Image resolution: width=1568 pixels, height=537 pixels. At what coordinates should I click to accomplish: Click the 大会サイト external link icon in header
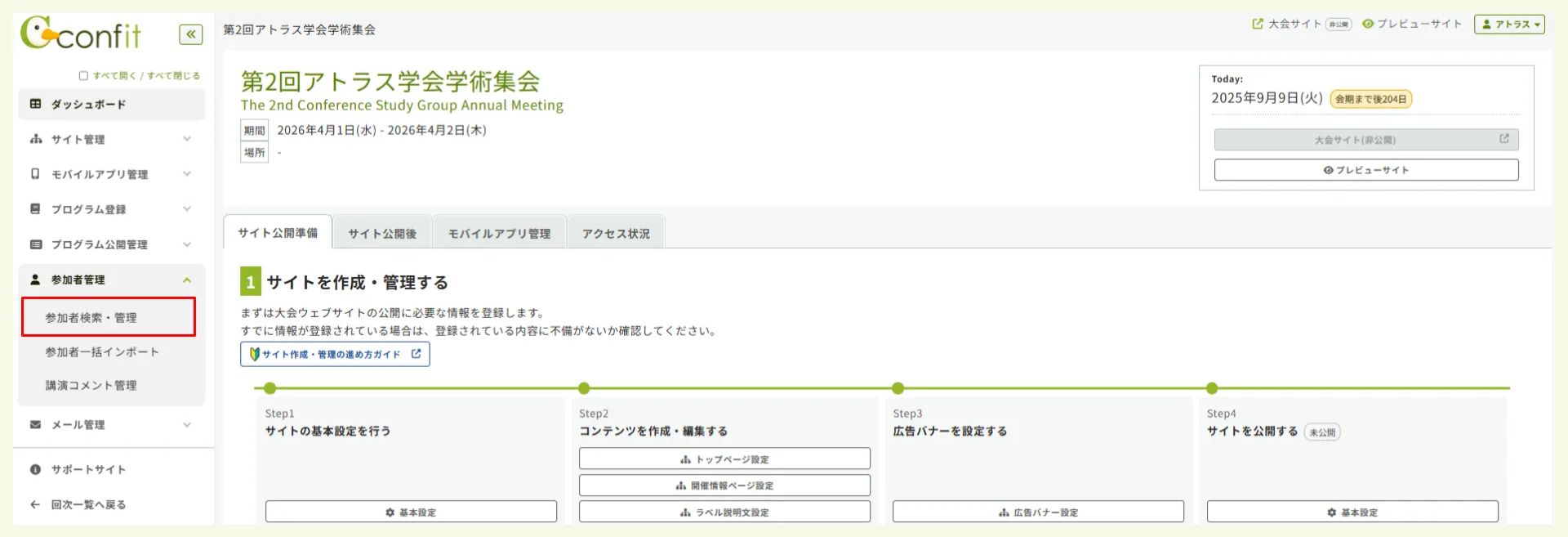1258,24
